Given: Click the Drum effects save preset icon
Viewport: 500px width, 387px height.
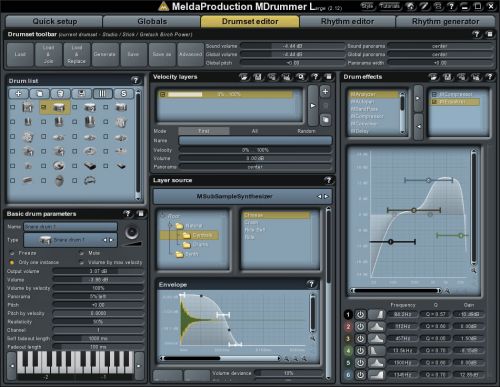Looking at the screenshot, I should [447, 77].
